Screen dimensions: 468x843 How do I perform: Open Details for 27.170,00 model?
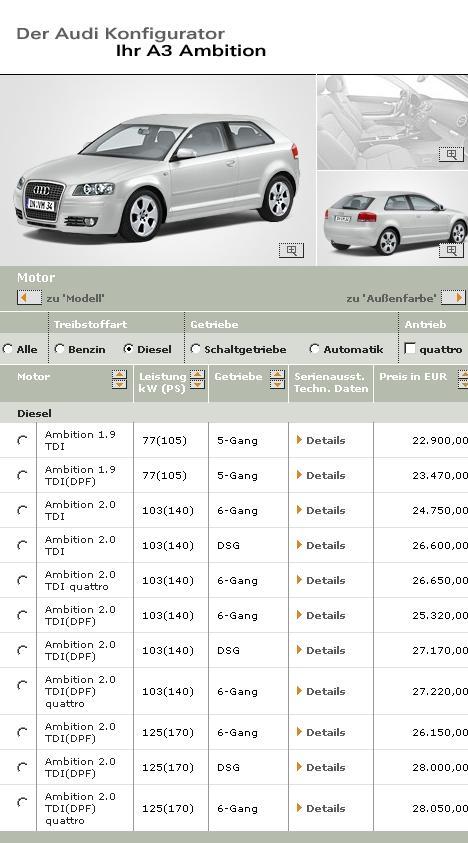(321, 650)
